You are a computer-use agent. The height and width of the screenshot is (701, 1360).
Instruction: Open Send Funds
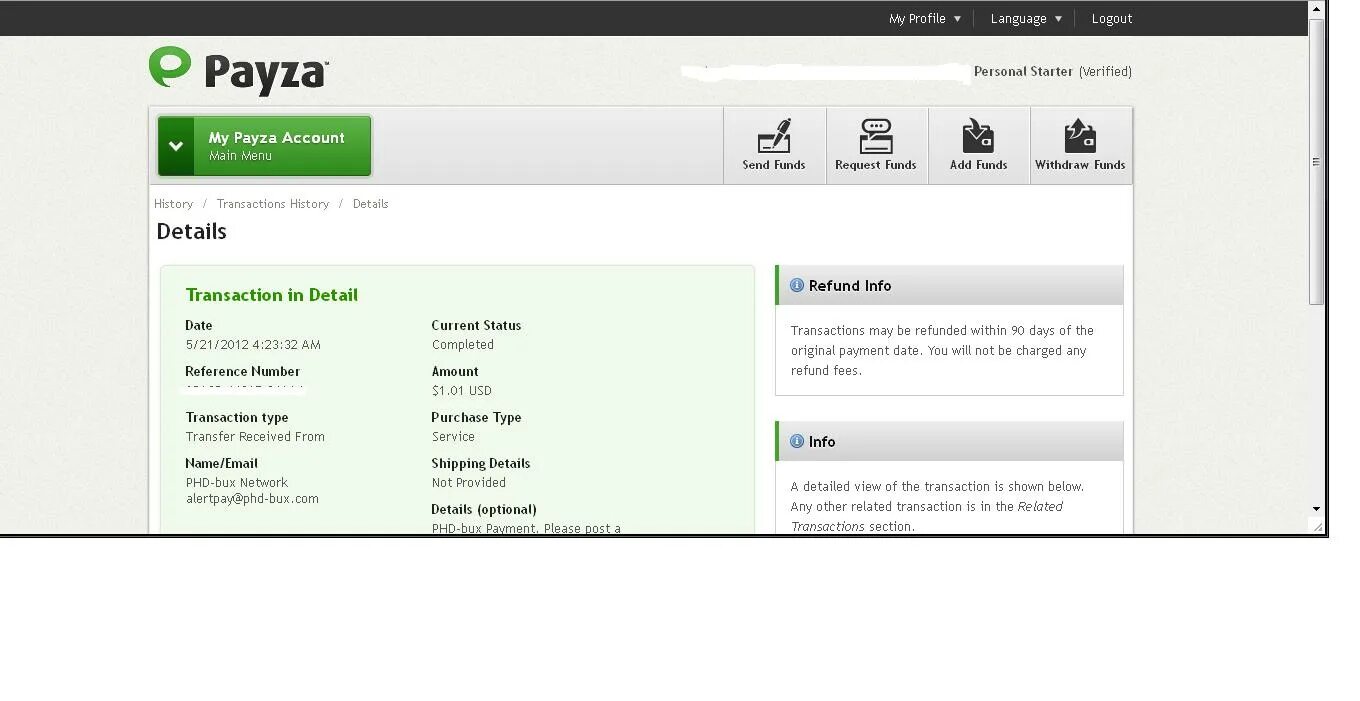(x=774, y=146)
